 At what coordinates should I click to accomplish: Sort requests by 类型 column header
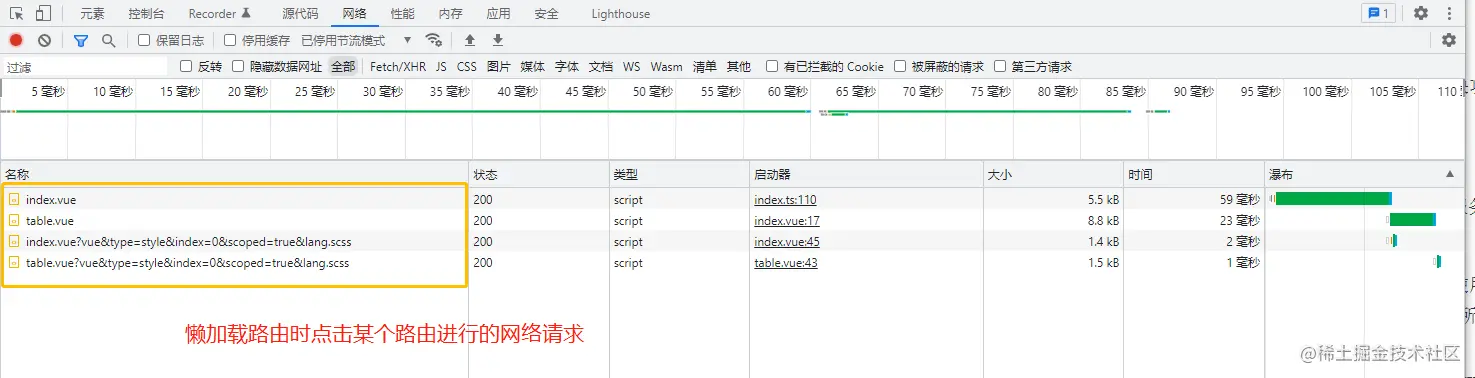(x=679, y=174)
